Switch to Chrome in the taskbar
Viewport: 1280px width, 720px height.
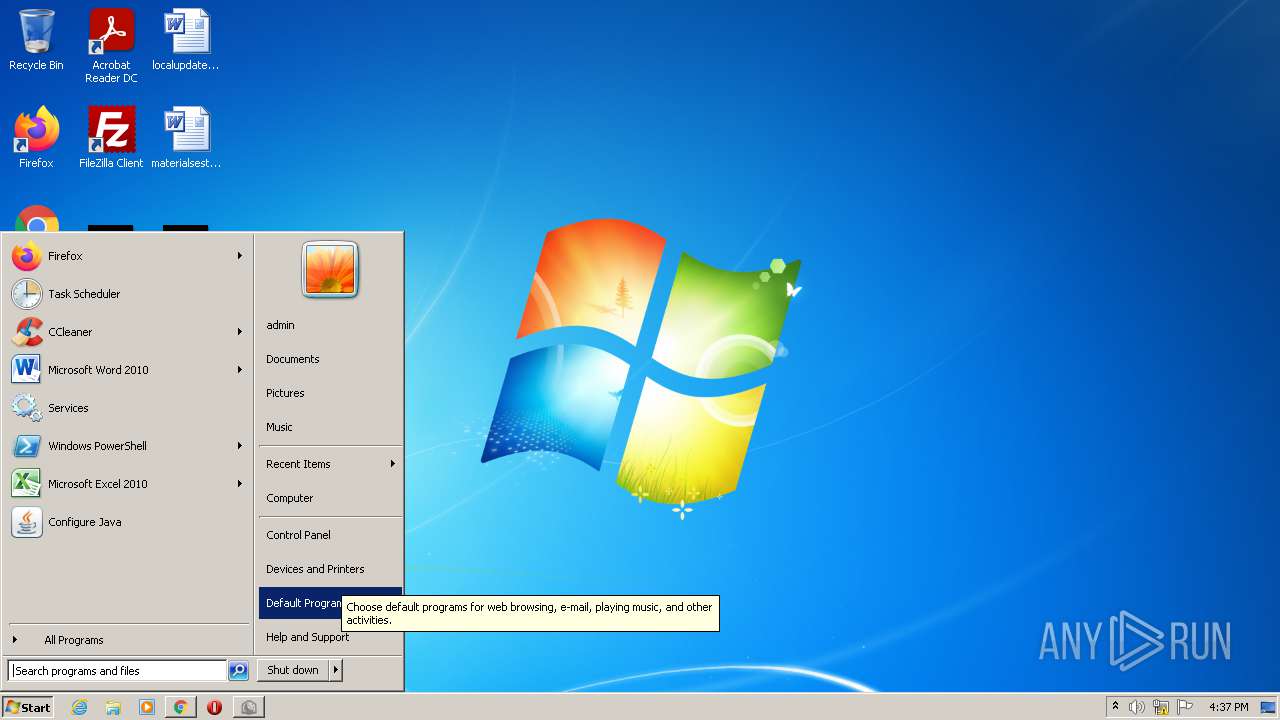[181, 707]
